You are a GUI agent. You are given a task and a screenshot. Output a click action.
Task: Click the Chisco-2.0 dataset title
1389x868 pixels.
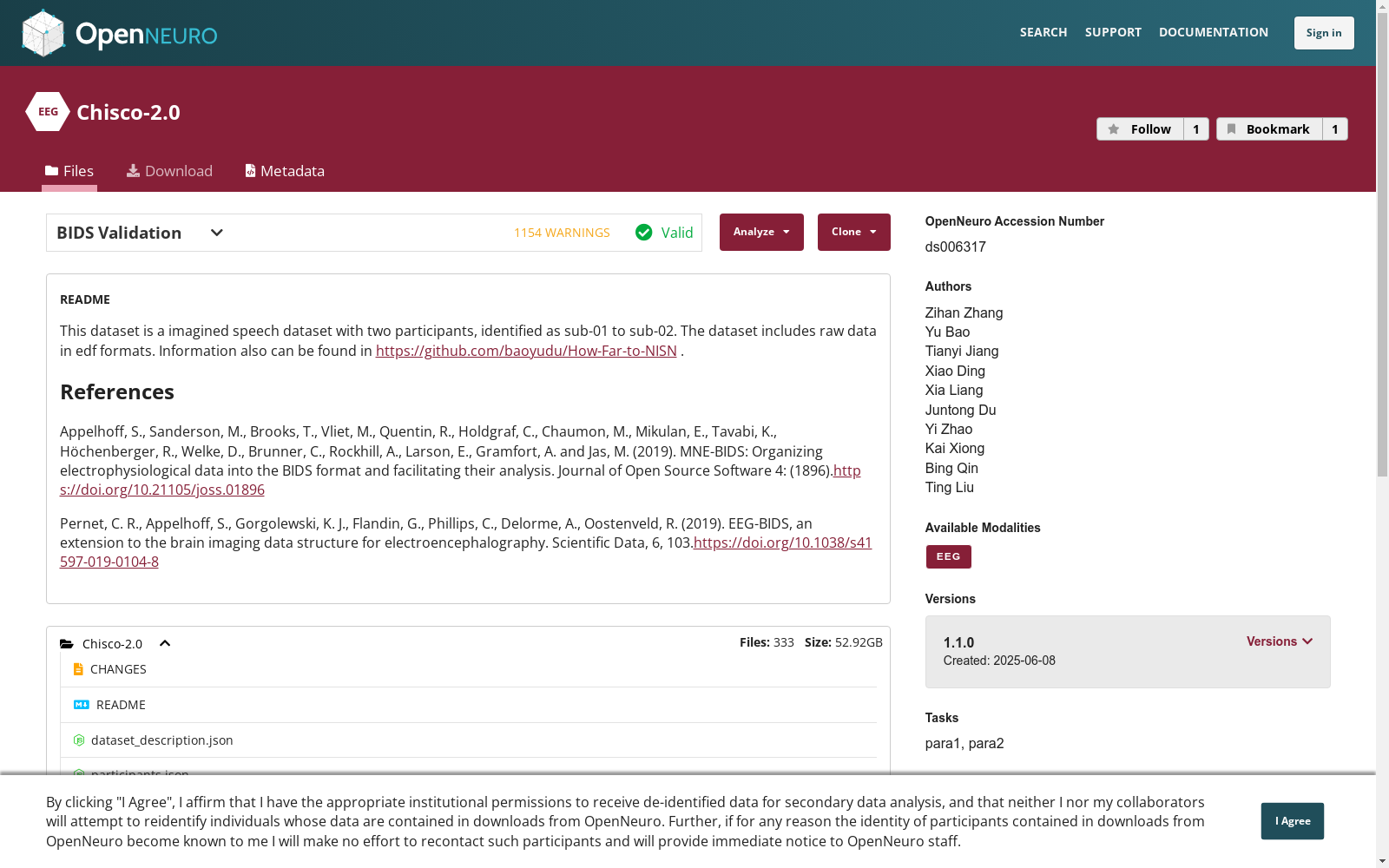[128, 112]
